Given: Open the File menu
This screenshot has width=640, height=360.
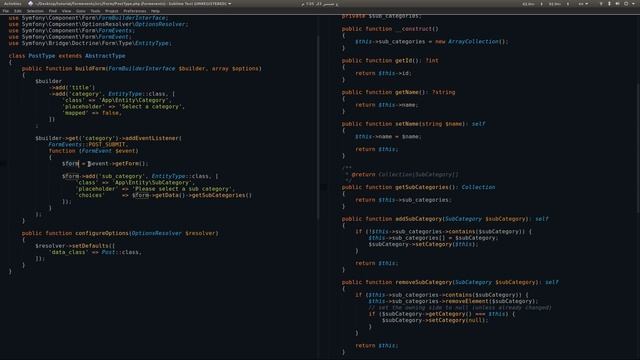Looking at the screenshot, I should pos(6,11).
